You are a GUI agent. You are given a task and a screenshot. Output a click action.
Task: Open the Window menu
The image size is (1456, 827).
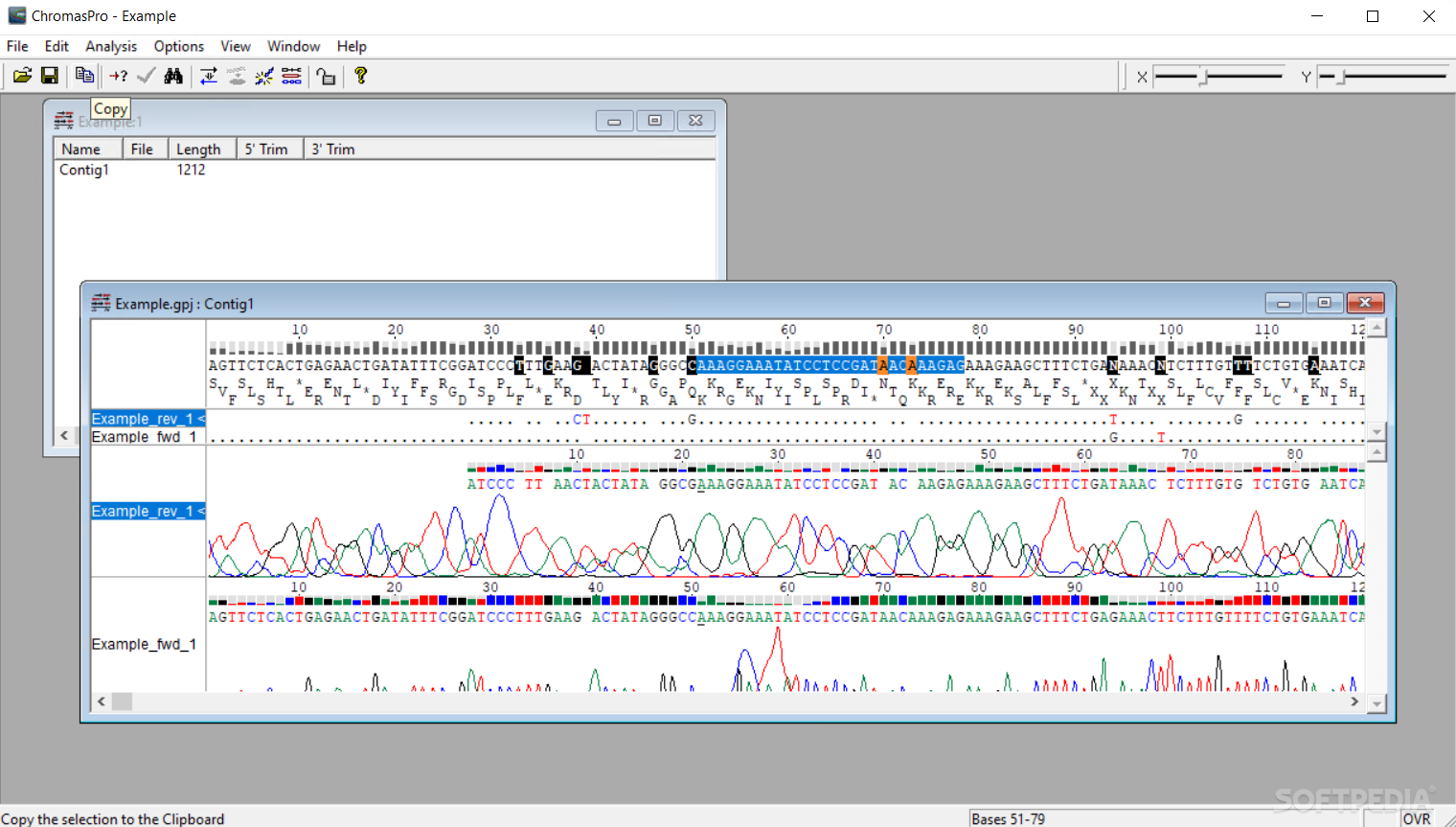[x=293, y=46]
